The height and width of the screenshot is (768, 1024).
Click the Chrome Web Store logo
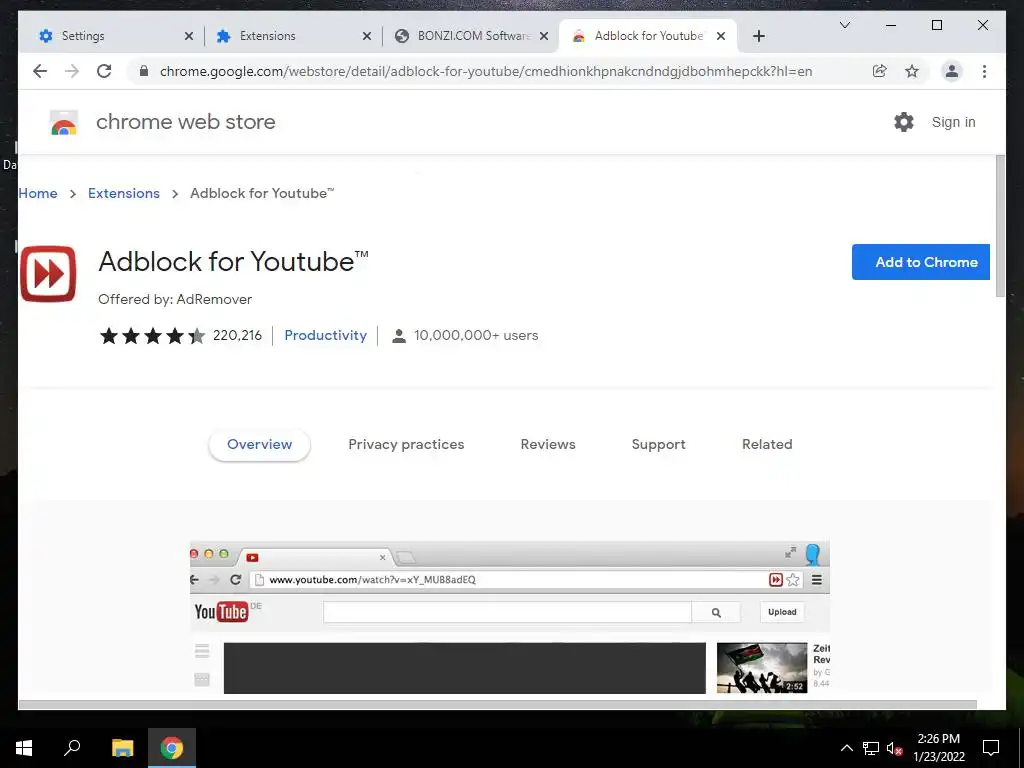click(x=64, y=122)
